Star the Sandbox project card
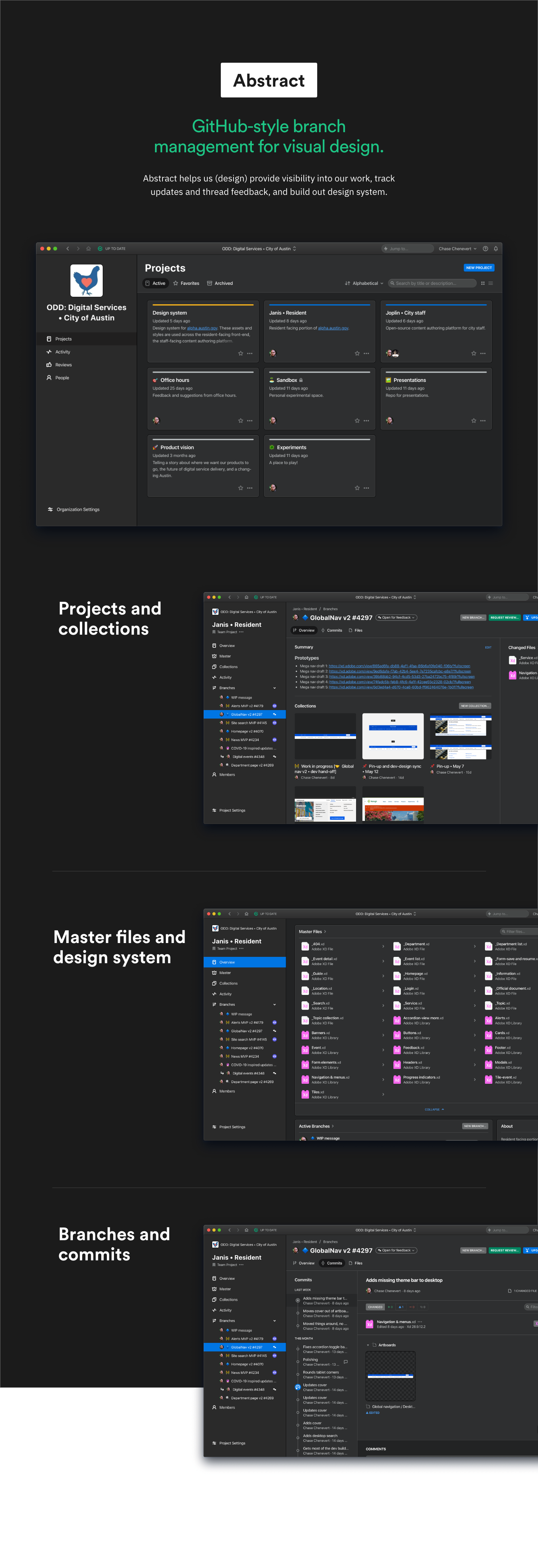The image size is (538, 1568). point(357,421)
